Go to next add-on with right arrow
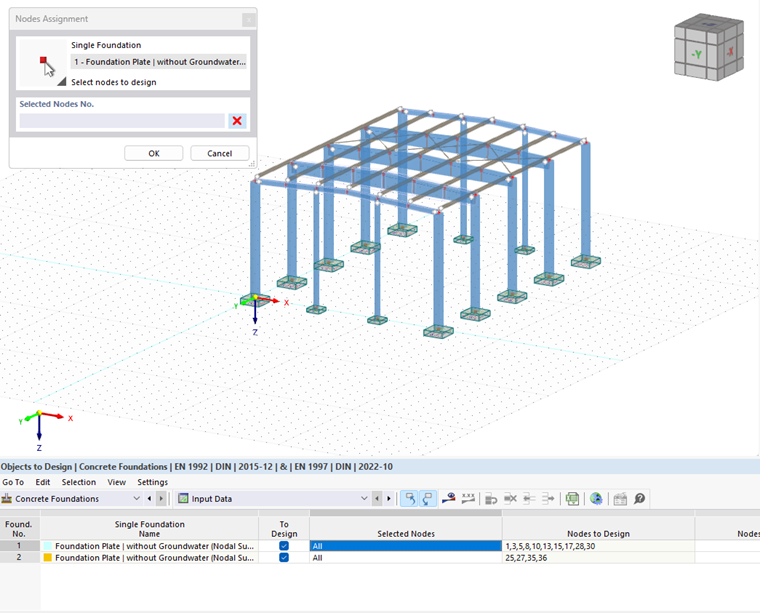Viewport: 760px width, 613px height. point(161,499)
